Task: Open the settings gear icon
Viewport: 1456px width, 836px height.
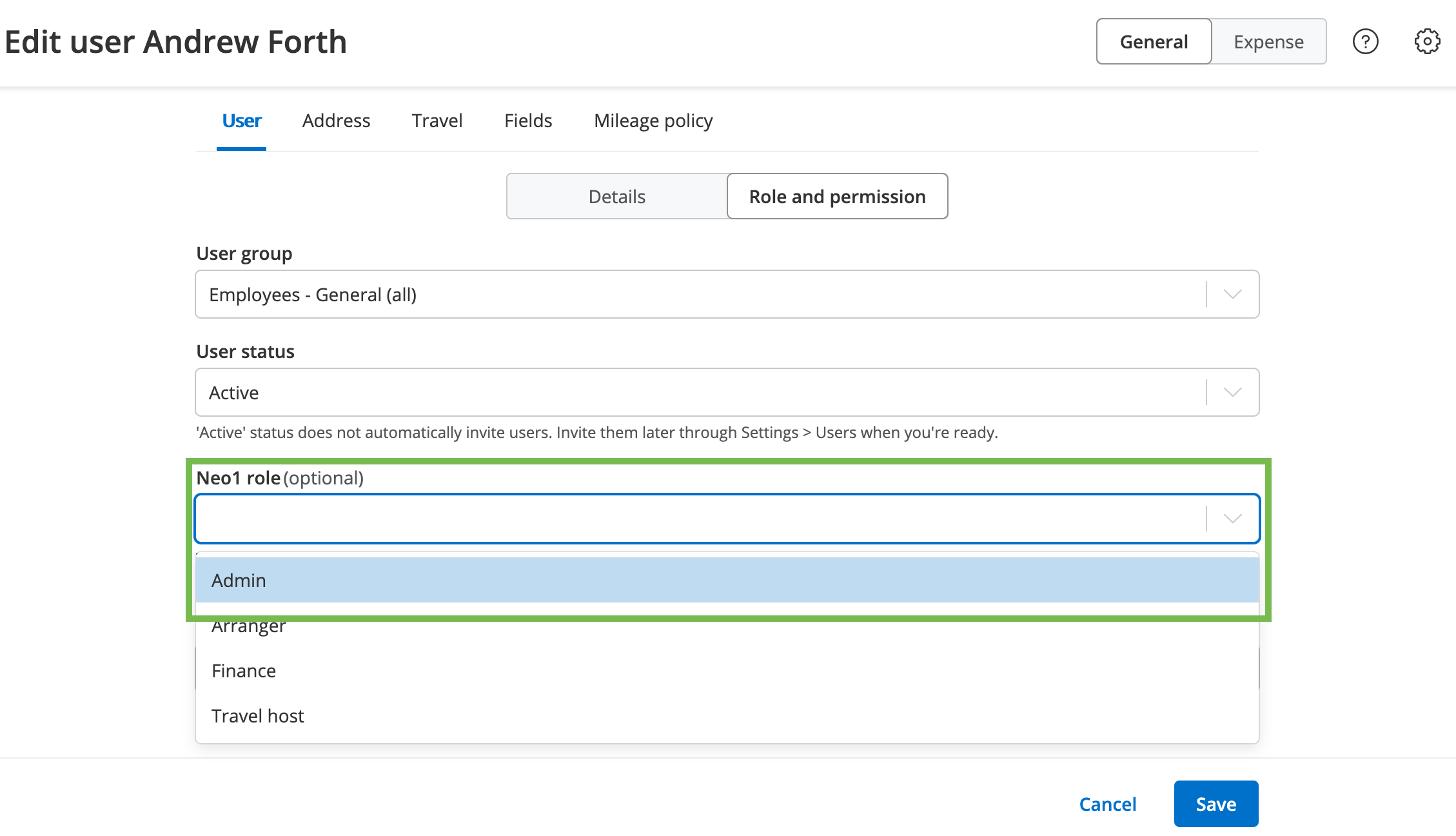Action: click(1427, 42)
